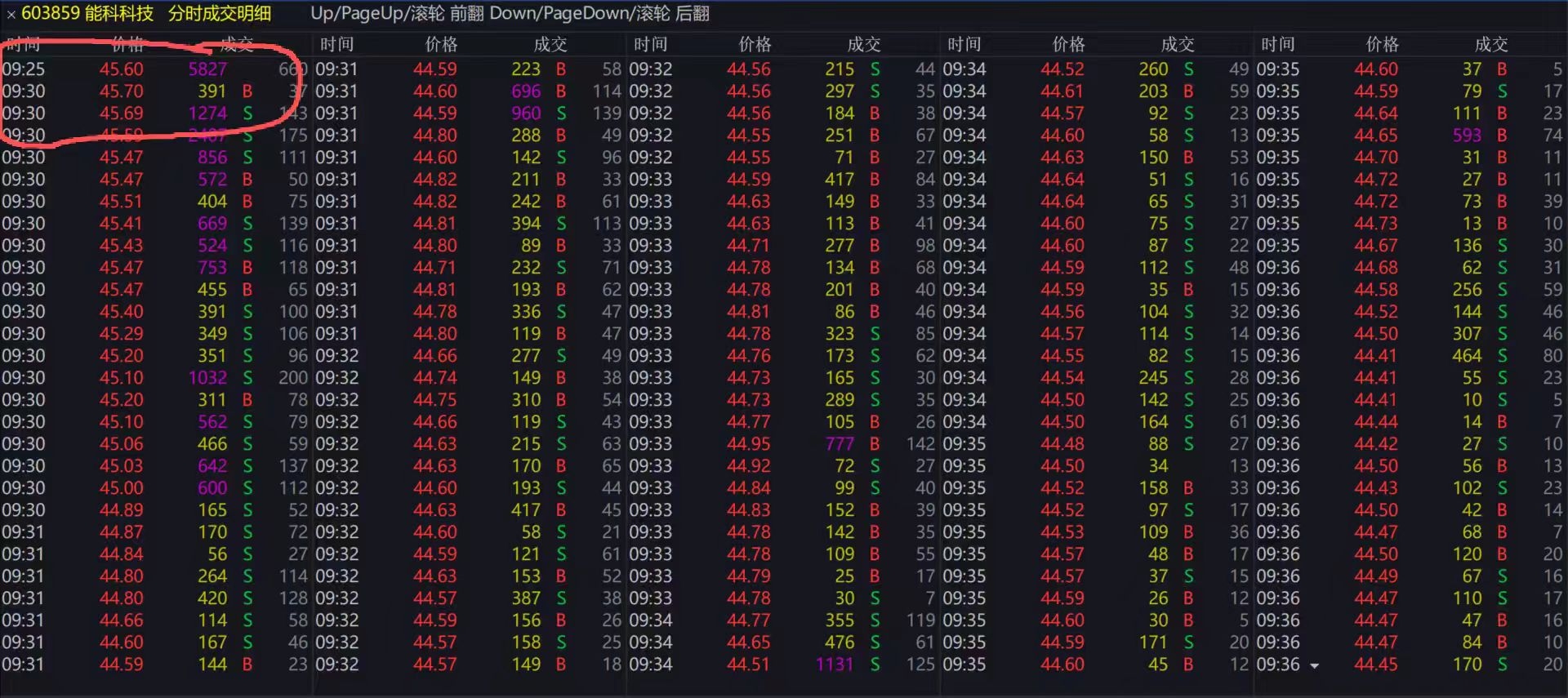Select price 44.74

click(x=434, y=378)
